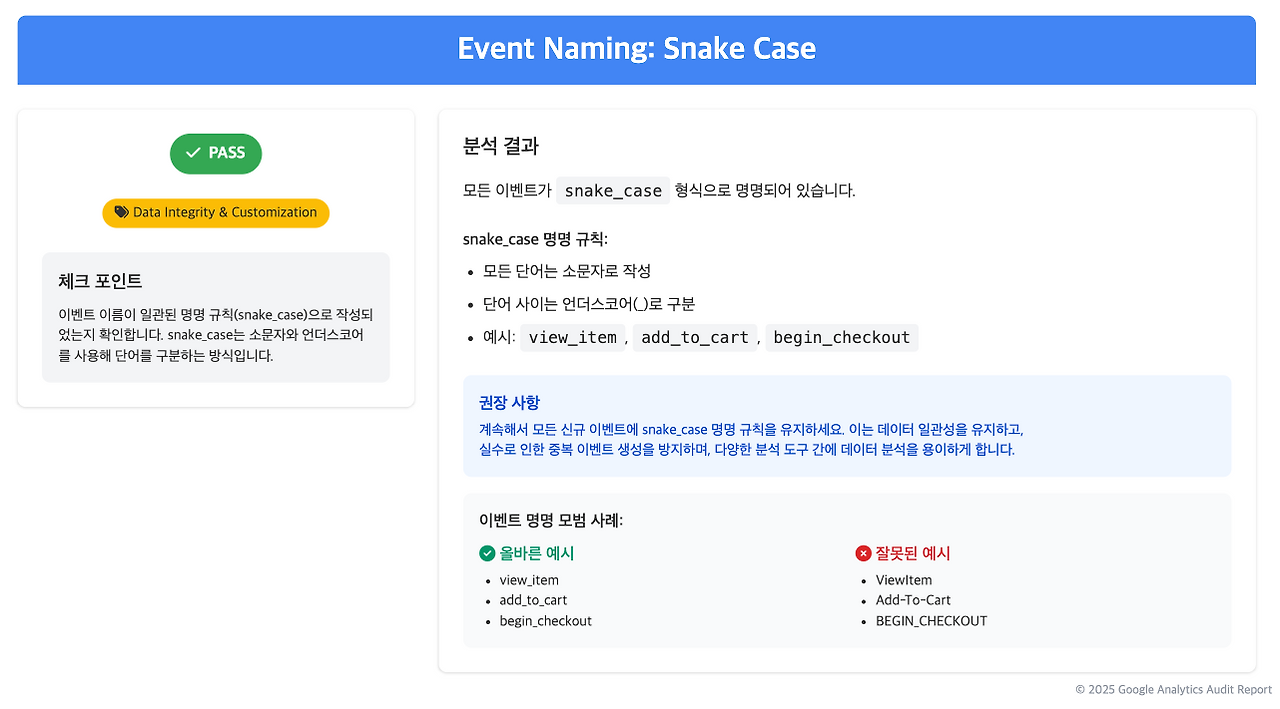The image size is (1280, 709).
Task: Click the view_item code example
Action: (x=573, y=337)
